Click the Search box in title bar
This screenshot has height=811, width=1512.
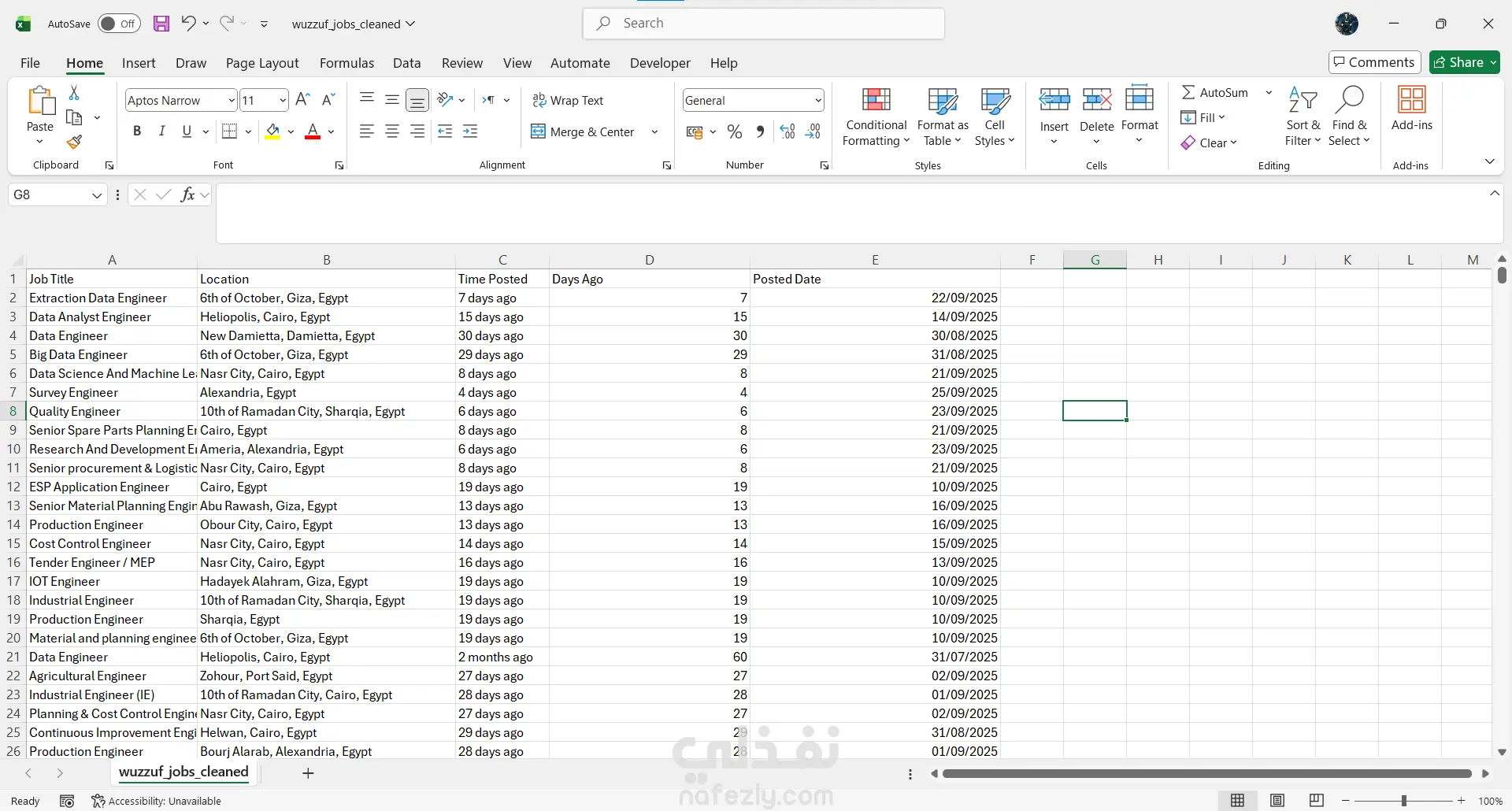tap(764, 24)
